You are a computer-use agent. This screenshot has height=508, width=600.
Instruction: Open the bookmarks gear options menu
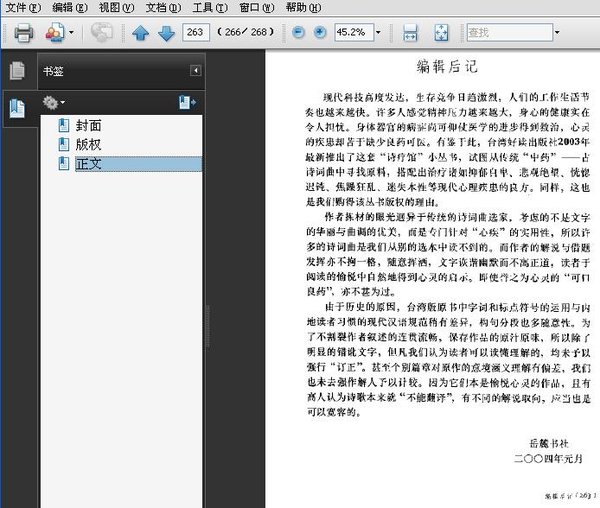coord(54,103)
